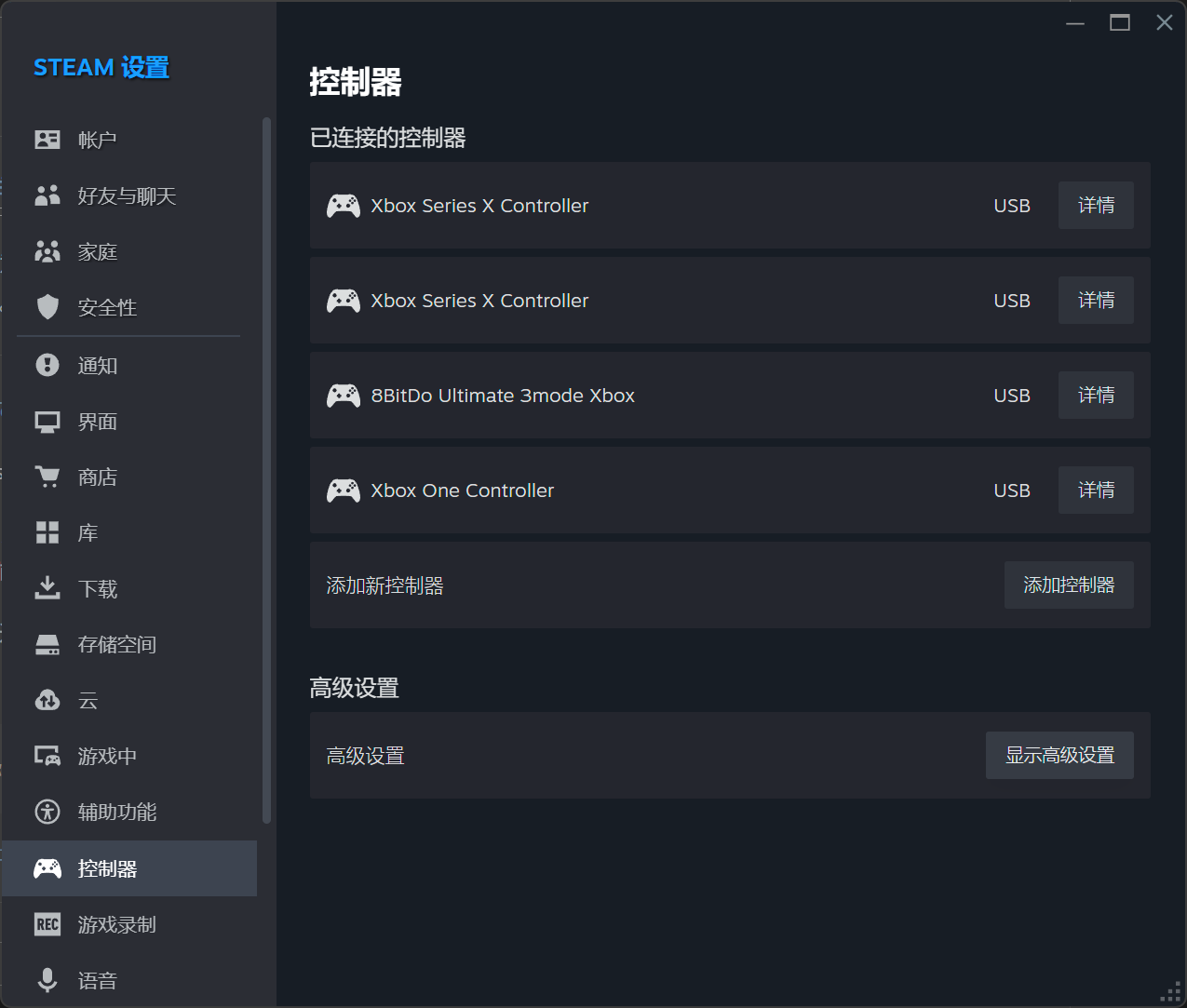
Task: View 详情 for 8BitDo Ultimate 3mode Xbox
Action: tap(1096, 396)
